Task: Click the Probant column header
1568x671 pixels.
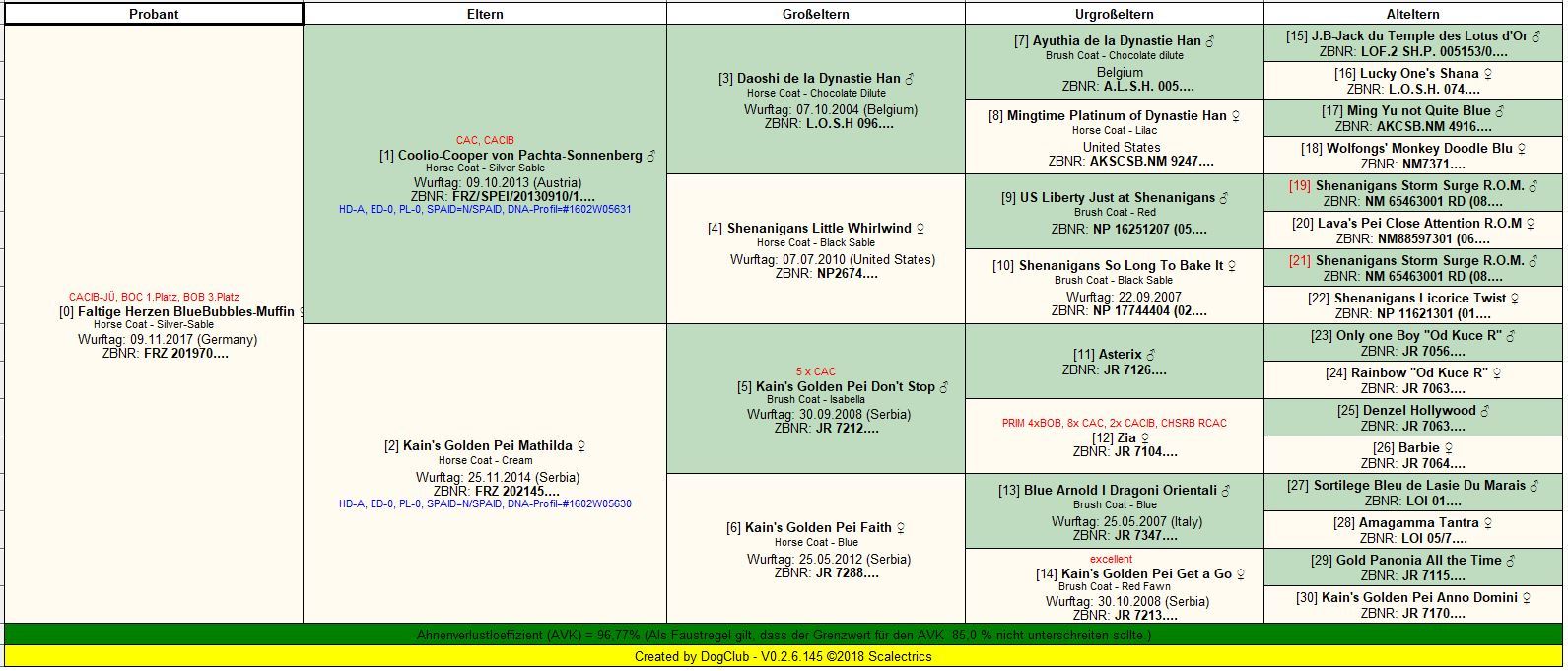Action: coord(153,14)
